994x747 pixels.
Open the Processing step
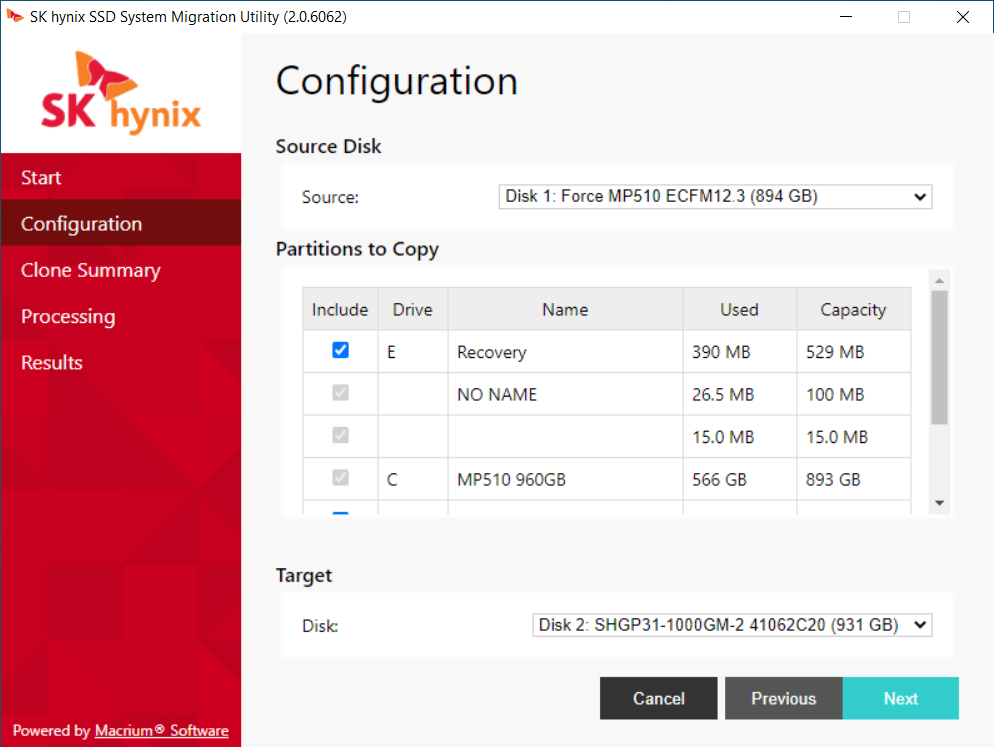click(120, 316)
